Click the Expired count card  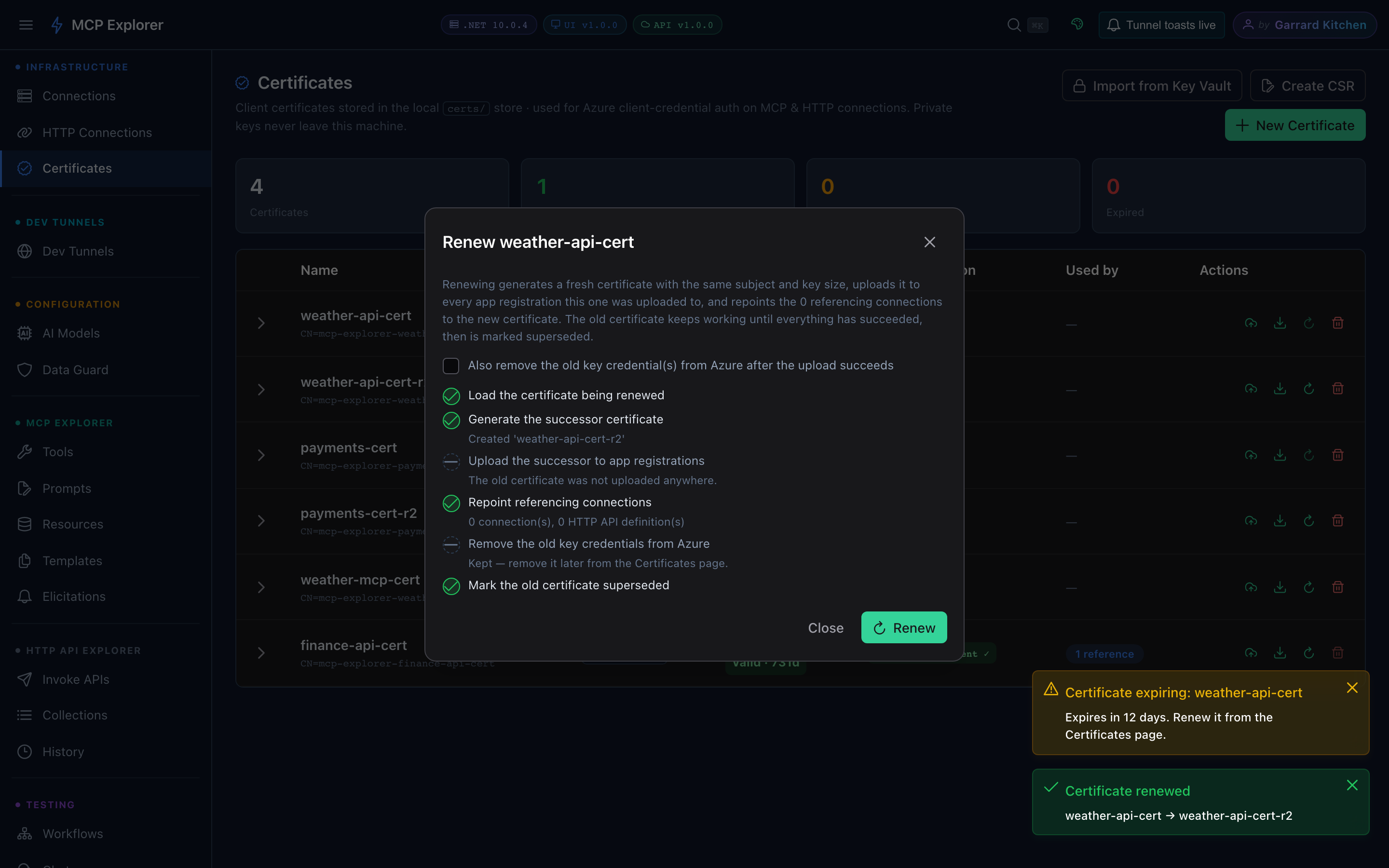[1228, 196]
